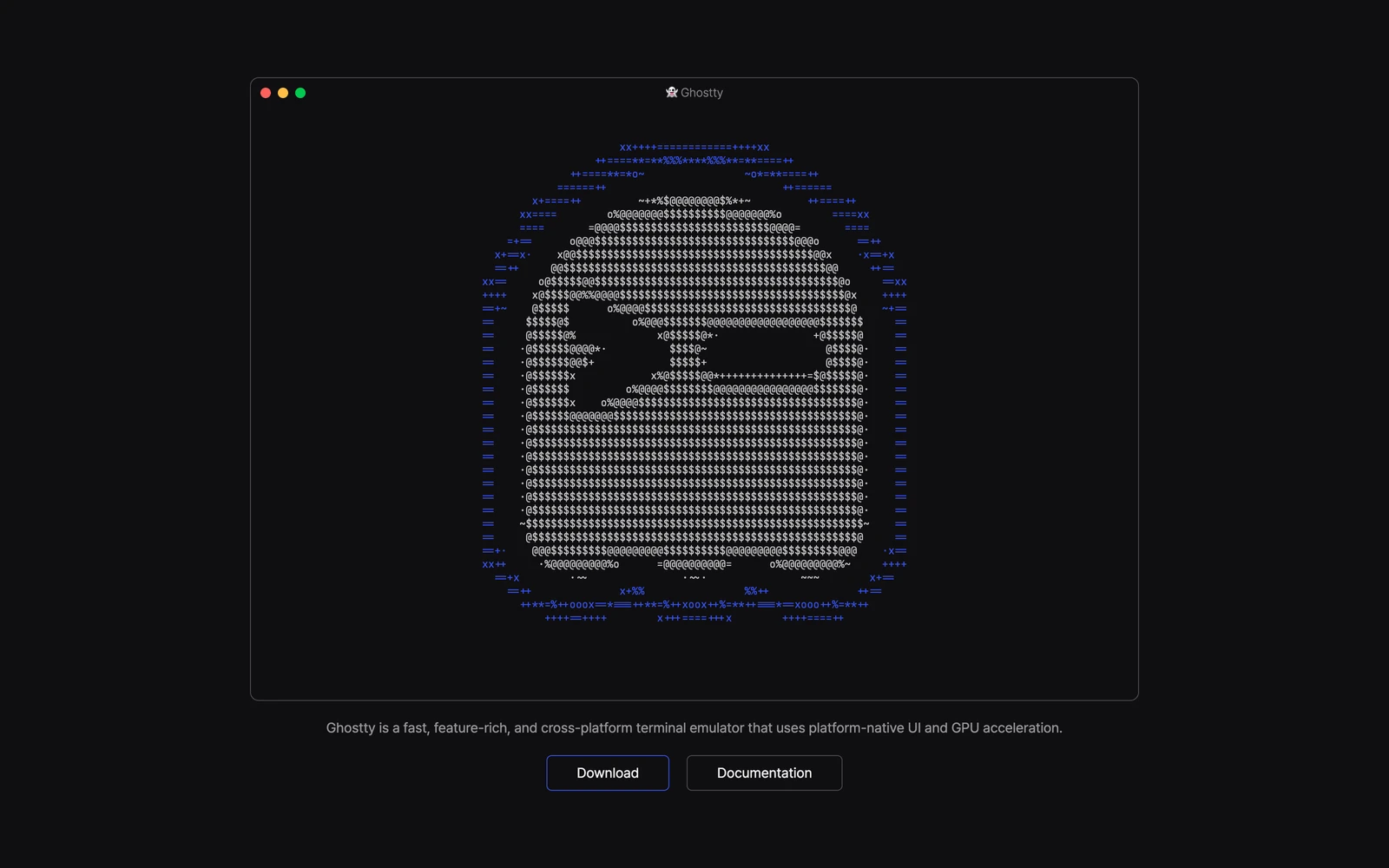Click the green maximize traffic light
This screenshot has width=1389, height=868.
click(x=300, y=93)
